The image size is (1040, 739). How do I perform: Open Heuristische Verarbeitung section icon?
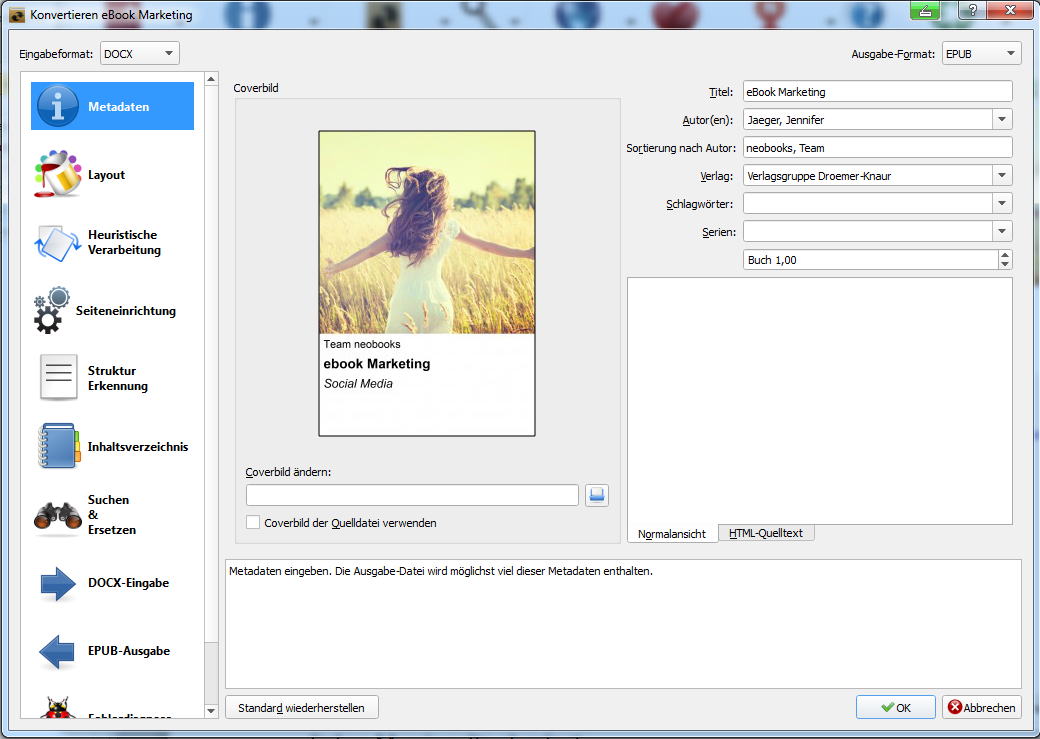(x=57, y=243)
